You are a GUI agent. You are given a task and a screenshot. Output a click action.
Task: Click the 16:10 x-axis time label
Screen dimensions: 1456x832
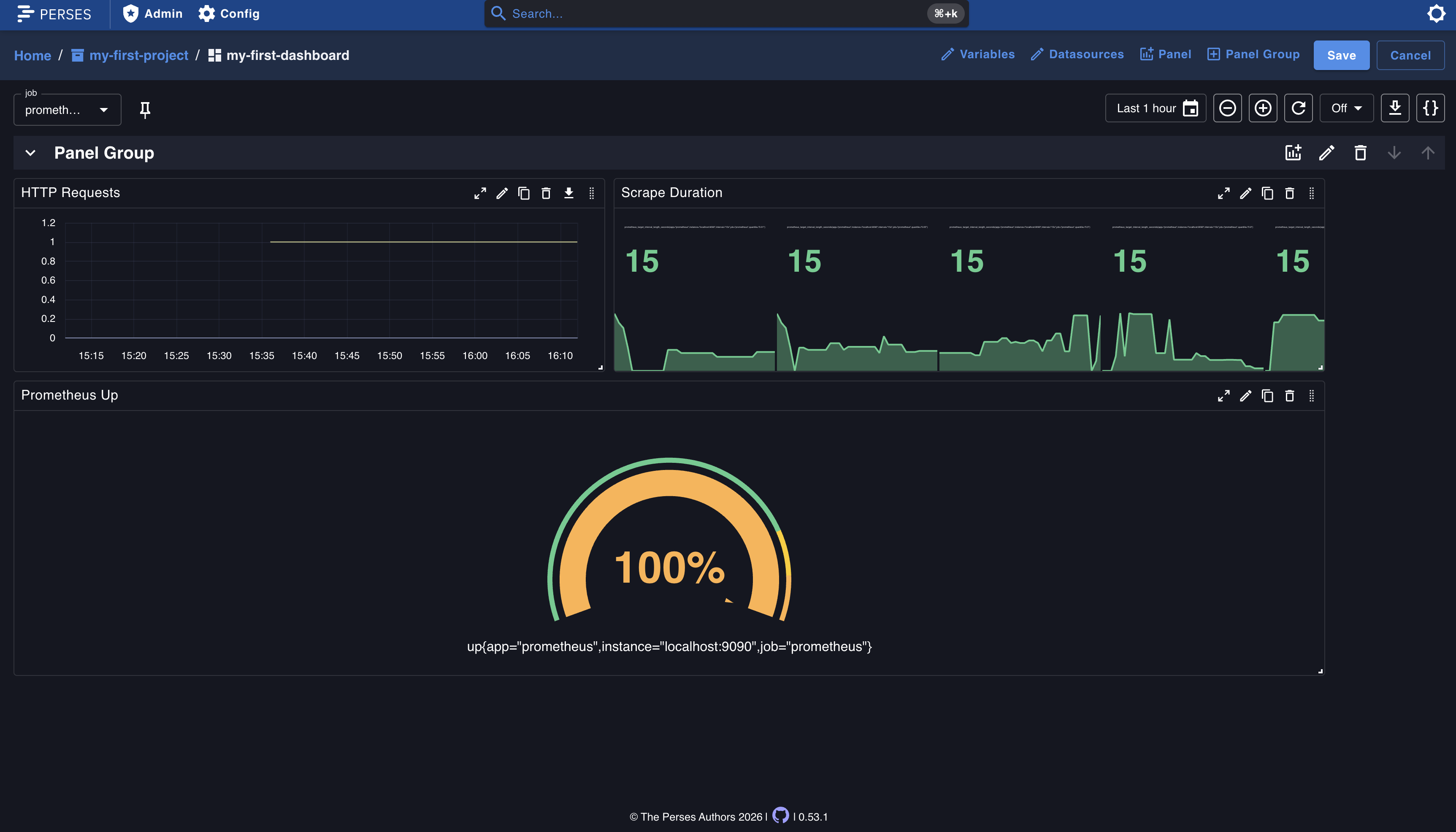click(560, 355)
